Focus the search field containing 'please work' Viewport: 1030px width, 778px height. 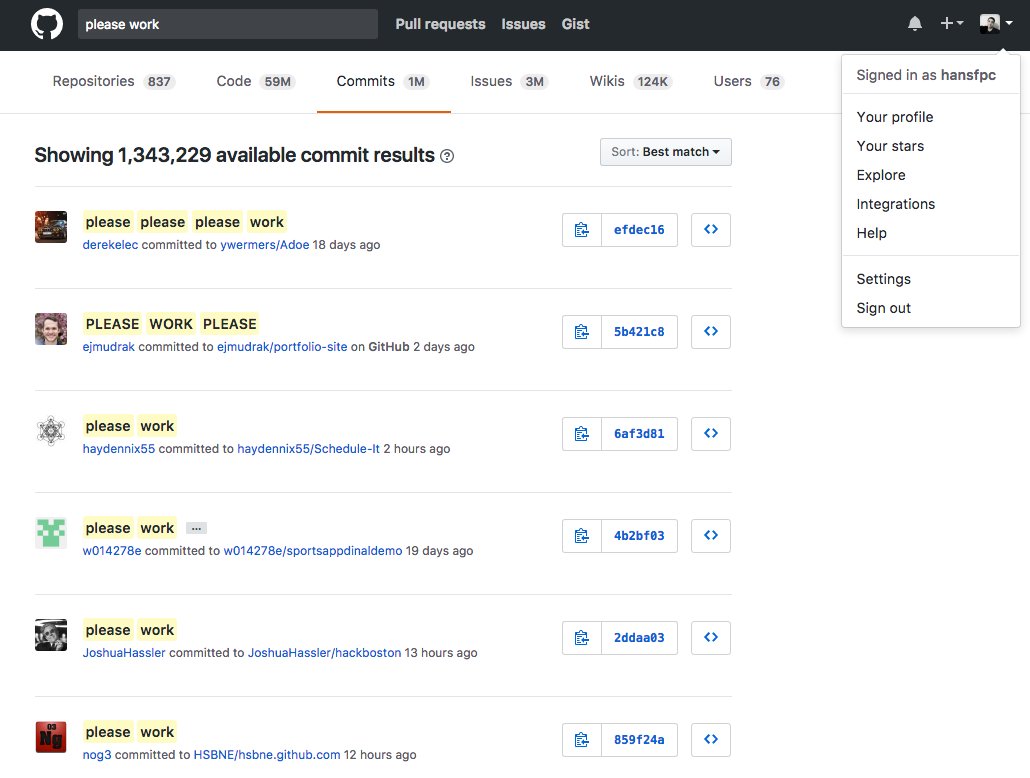(227, 24)
